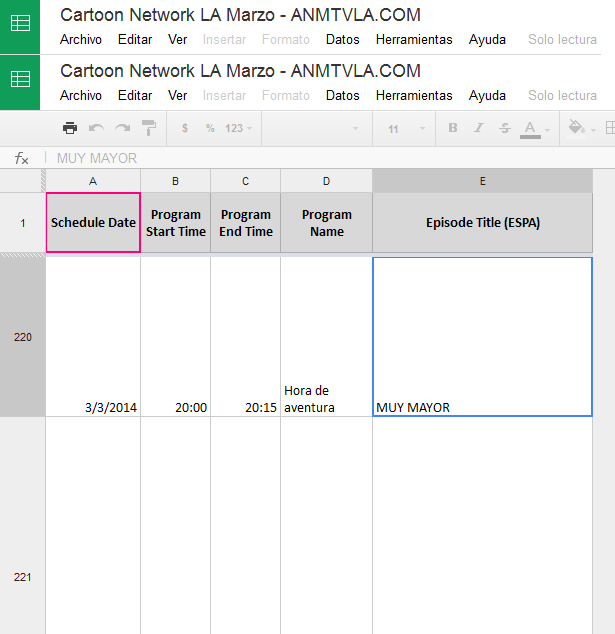Click the Program Start Time header cell
Screen dimensions: 615x634
click(175, 223)
